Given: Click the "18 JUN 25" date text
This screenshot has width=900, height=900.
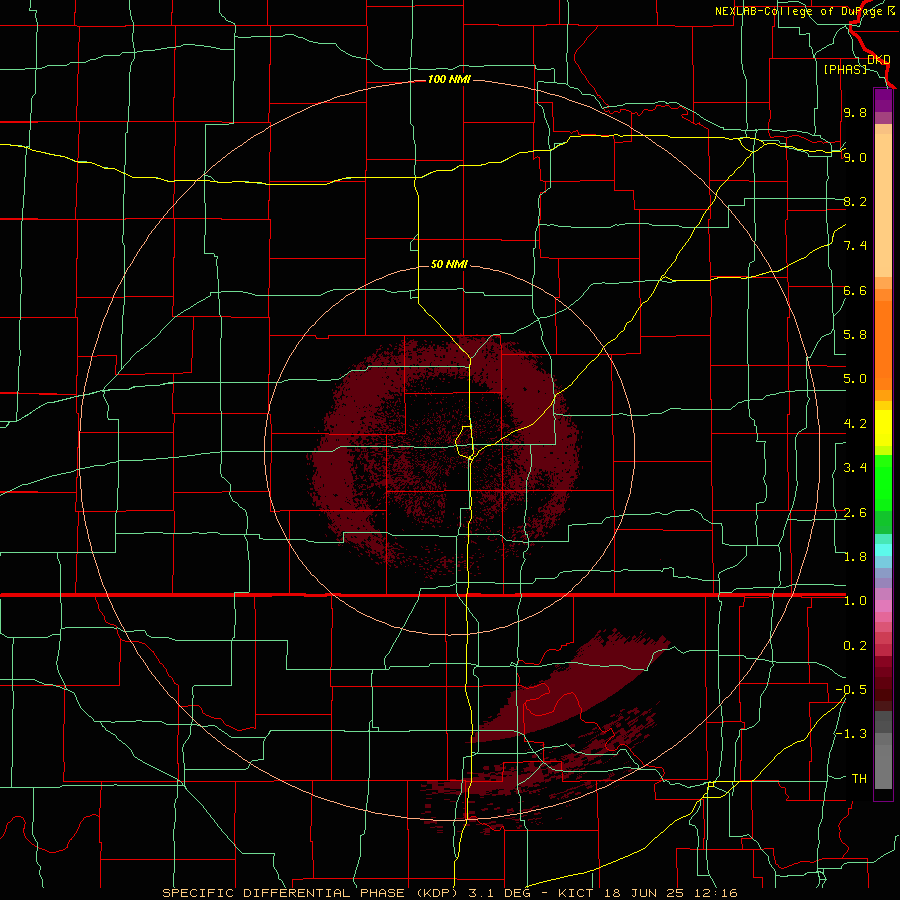Looking at the screenshot, I should pos(643,893).
